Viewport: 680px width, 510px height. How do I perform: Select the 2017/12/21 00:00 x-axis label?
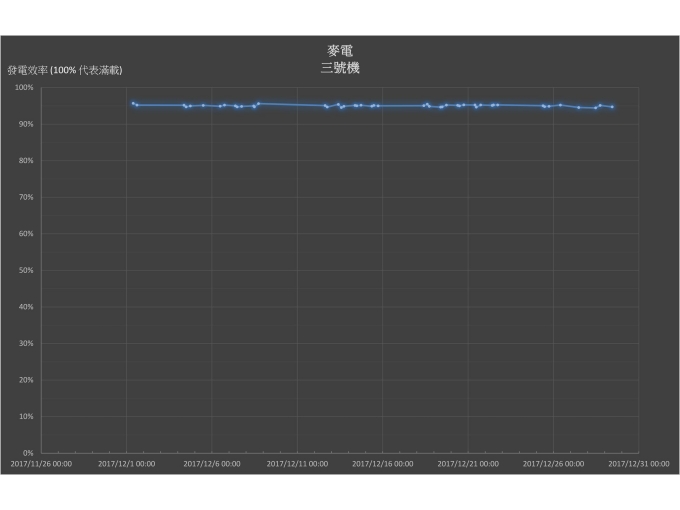point(468,464)
